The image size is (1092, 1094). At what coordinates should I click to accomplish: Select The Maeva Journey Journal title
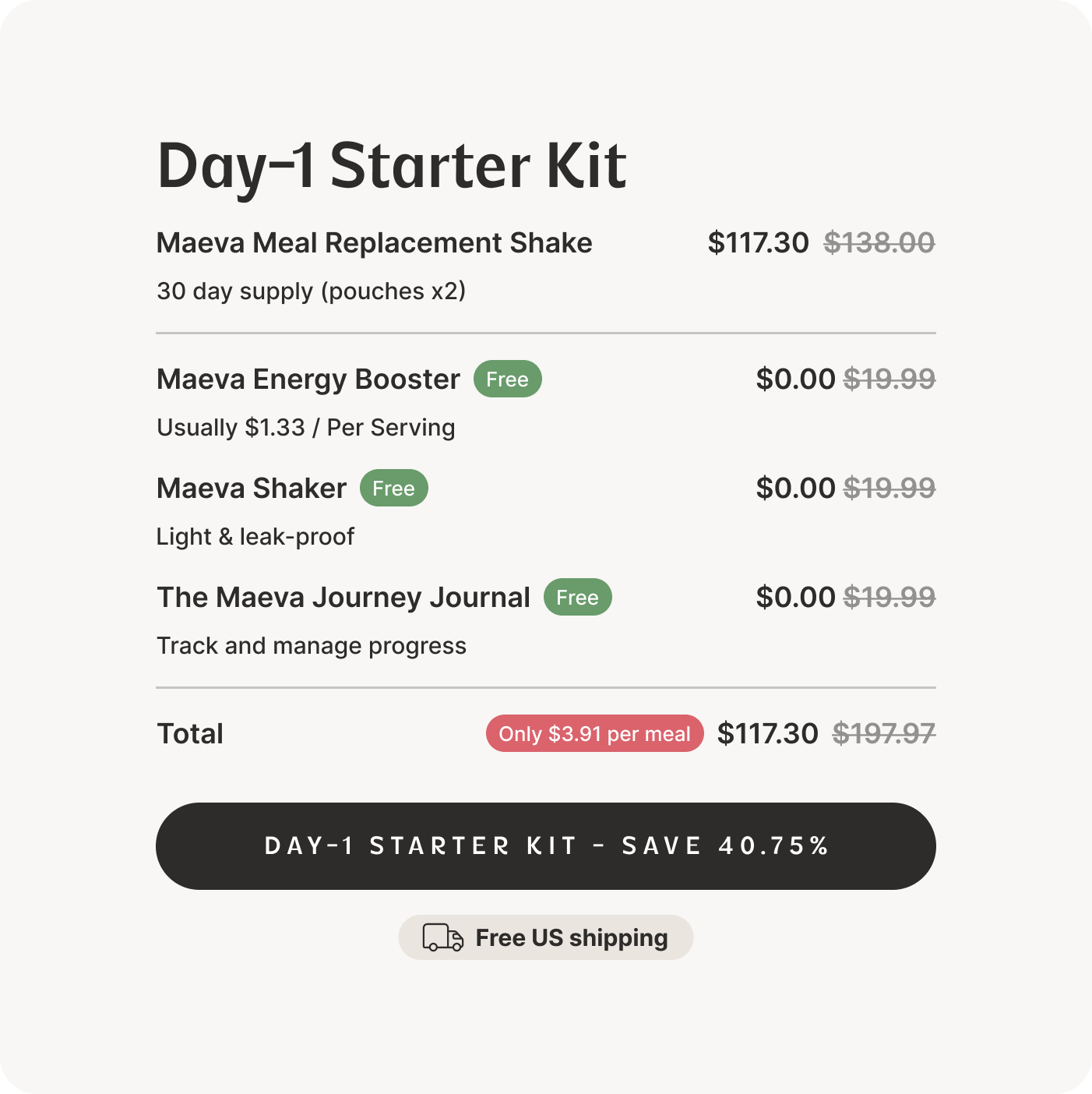(x=343, y=597)
